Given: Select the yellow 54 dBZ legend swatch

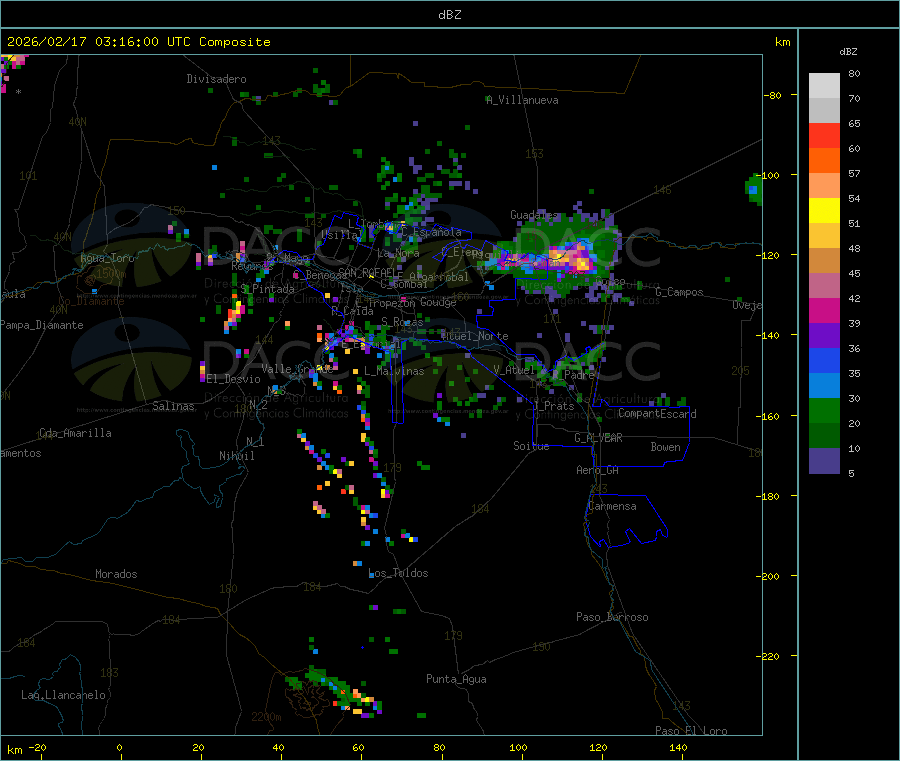Looking at the screenshot, I should click(x=824, y=211).
